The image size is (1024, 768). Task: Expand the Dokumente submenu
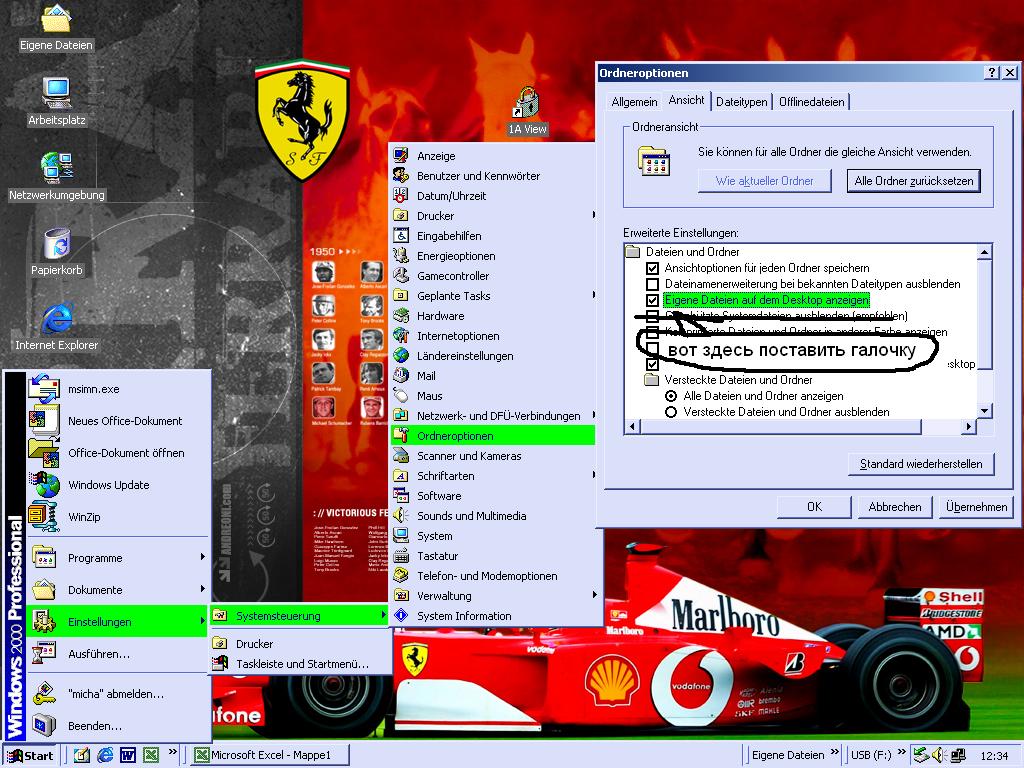[x=119, y=590]
